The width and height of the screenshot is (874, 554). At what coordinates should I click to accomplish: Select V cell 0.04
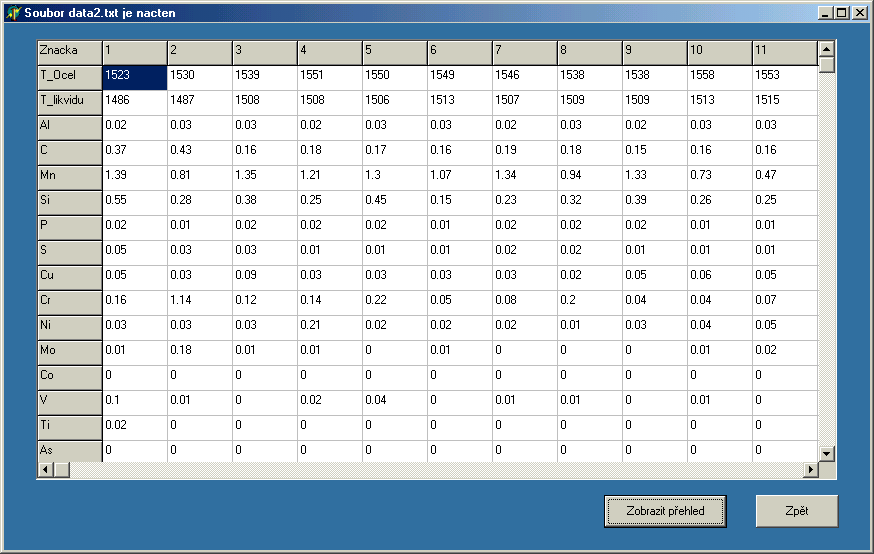point(395,404)
